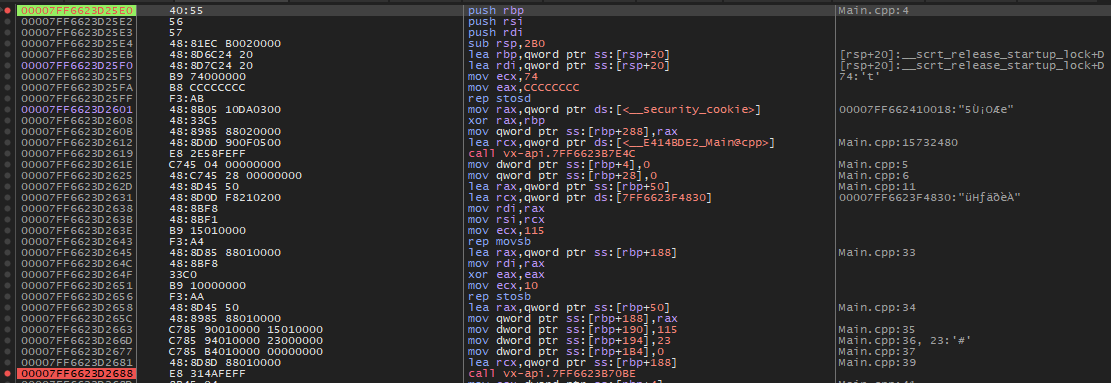The width and height of the screenshot is (1111, 383).
Task: Select address 00007FF6623D263B
Action: (77, 219)
